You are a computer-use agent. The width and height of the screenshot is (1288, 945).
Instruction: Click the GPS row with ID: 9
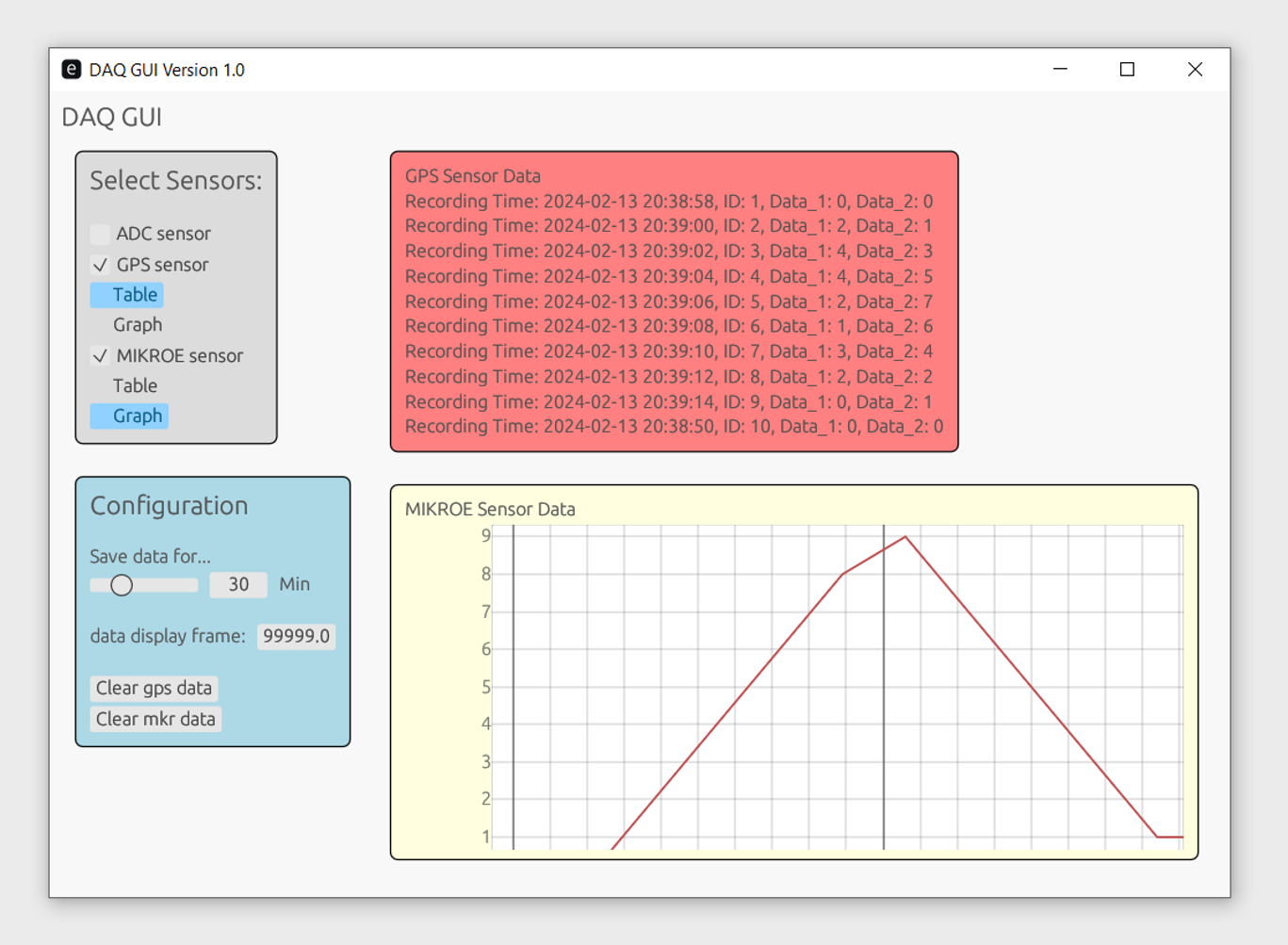tap(669, 401)
